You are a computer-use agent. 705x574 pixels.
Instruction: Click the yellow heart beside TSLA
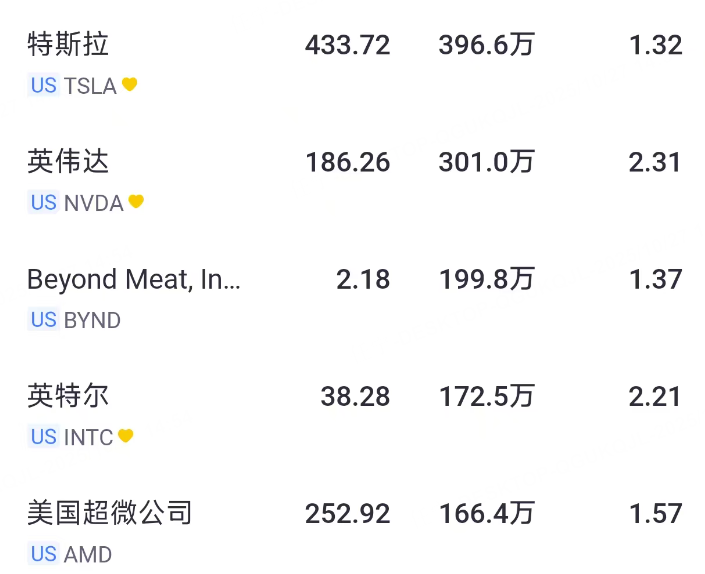130,86
